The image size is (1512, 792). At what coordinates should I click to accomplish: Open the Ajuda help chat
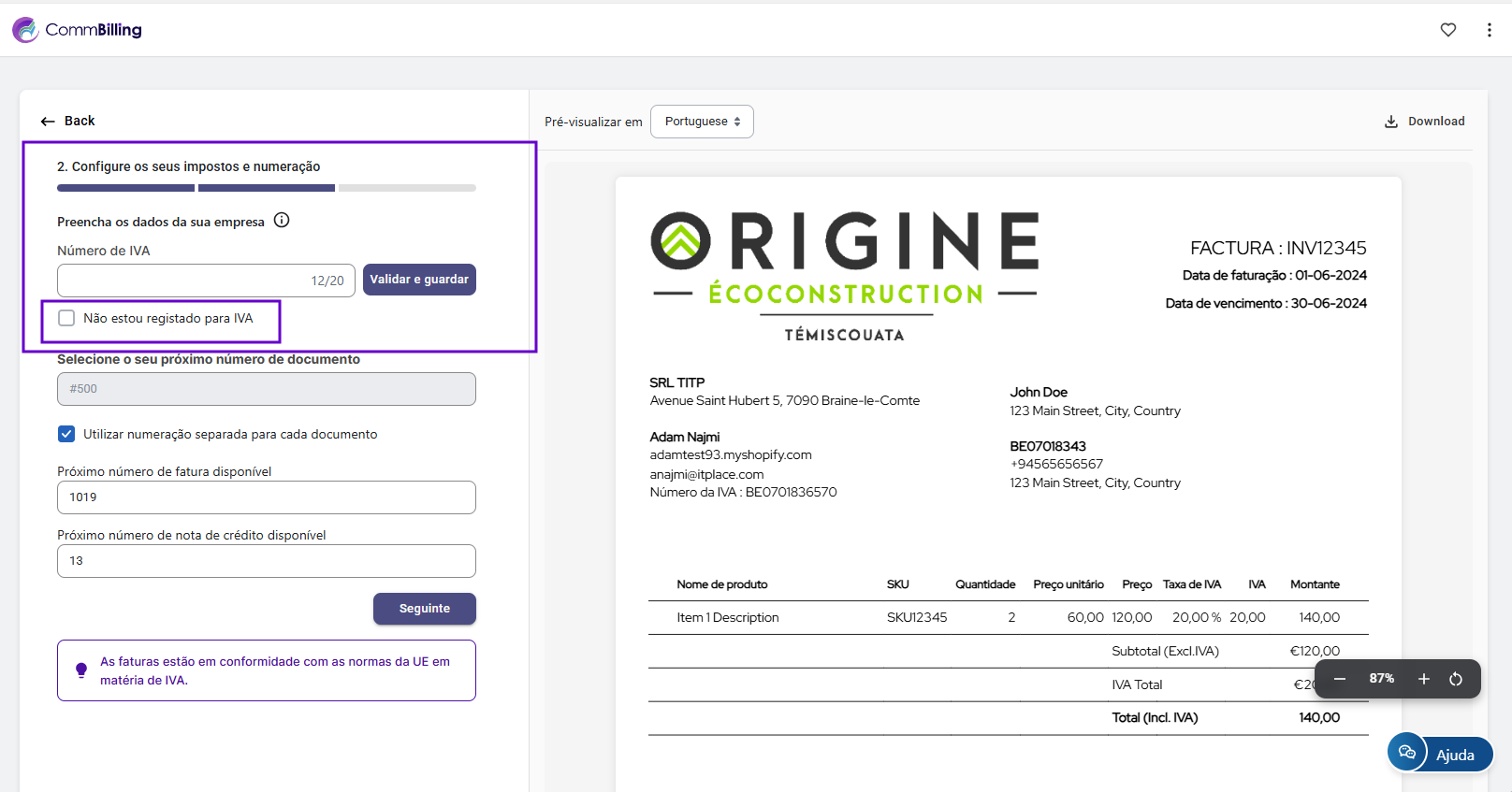(1441, 754)
